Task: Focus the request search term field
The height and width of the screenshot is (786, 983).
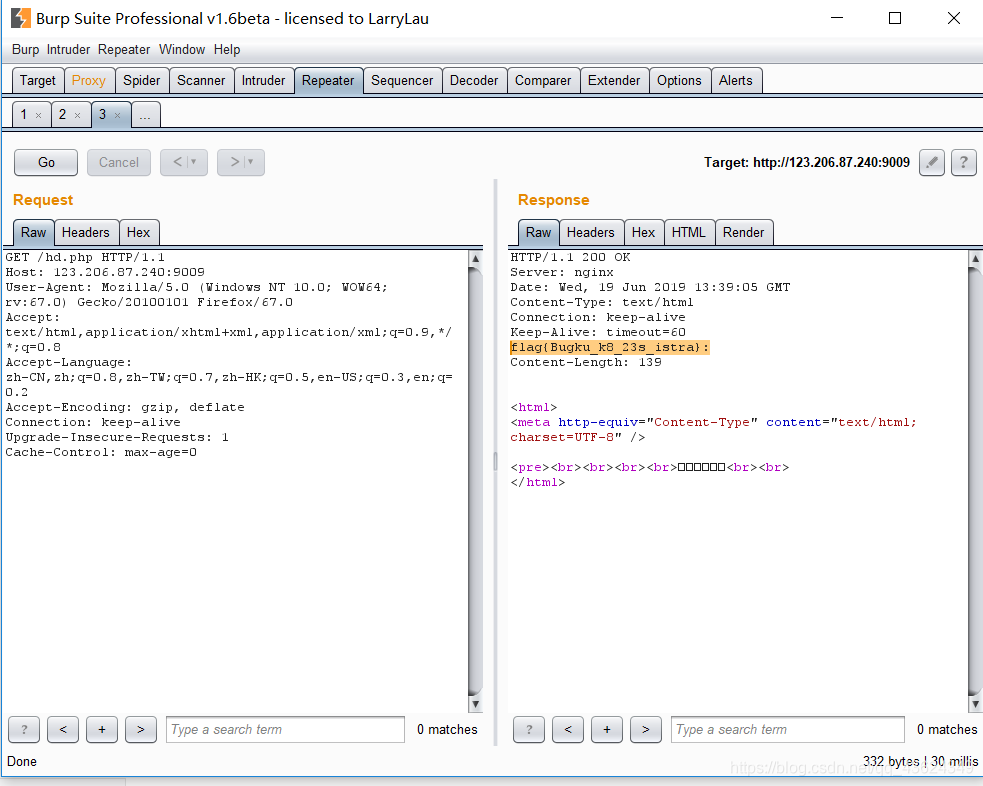Action: 285,730
